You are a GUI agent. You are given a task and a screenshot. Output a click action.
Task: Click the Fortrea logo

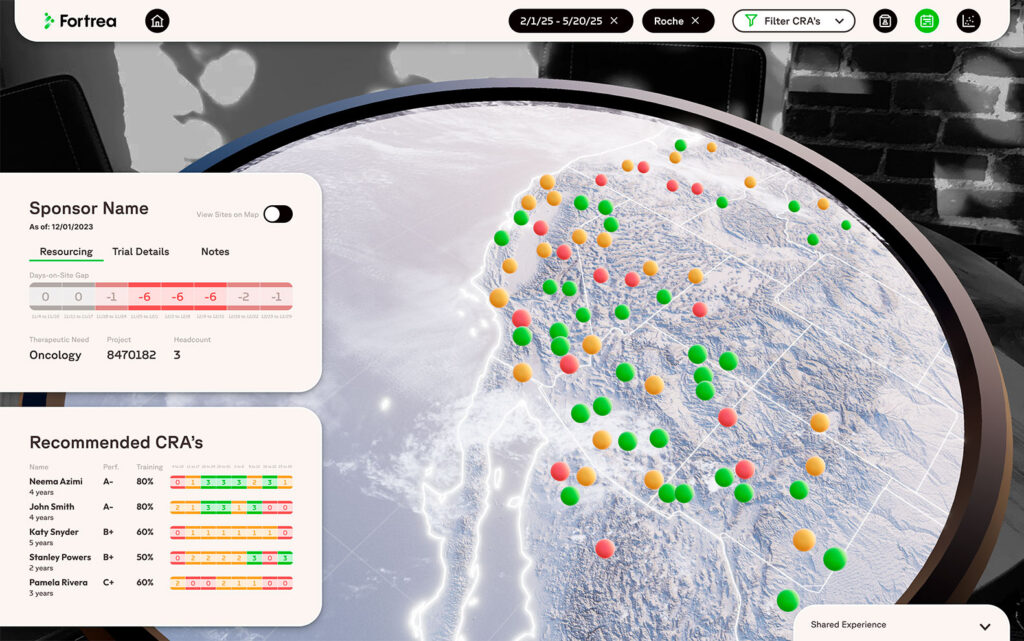pos(80,21)
